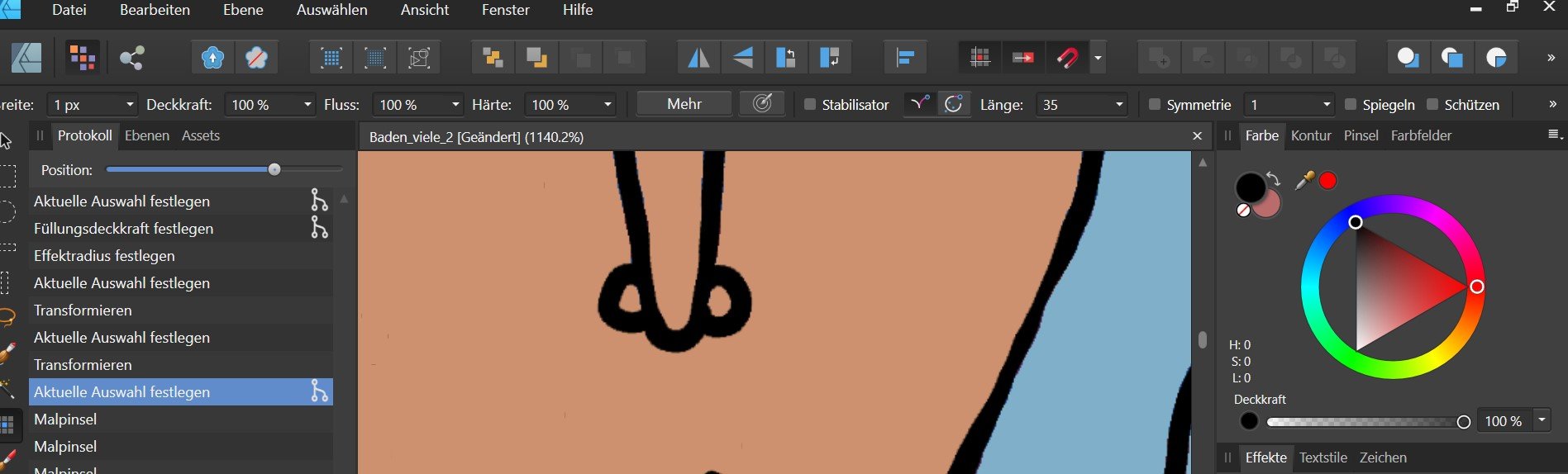Enable the Schützen checkbox
The width and height of the screenshot is (1568, 474).
1432,105
